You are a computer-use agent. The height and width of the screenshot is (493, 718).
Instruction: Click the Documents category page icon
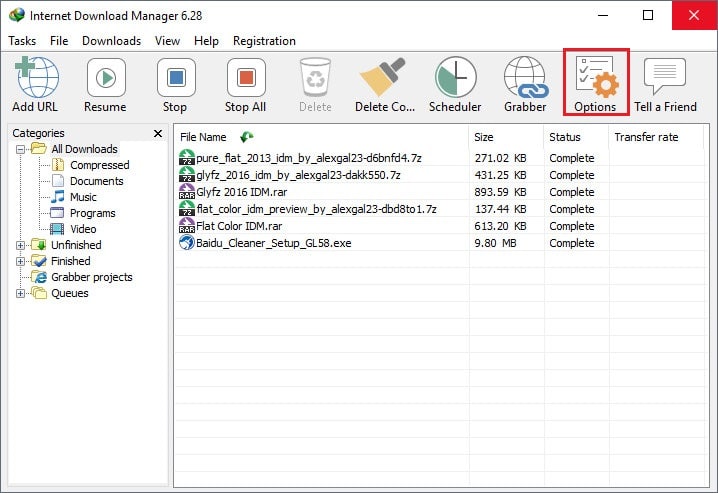[58, 180]
